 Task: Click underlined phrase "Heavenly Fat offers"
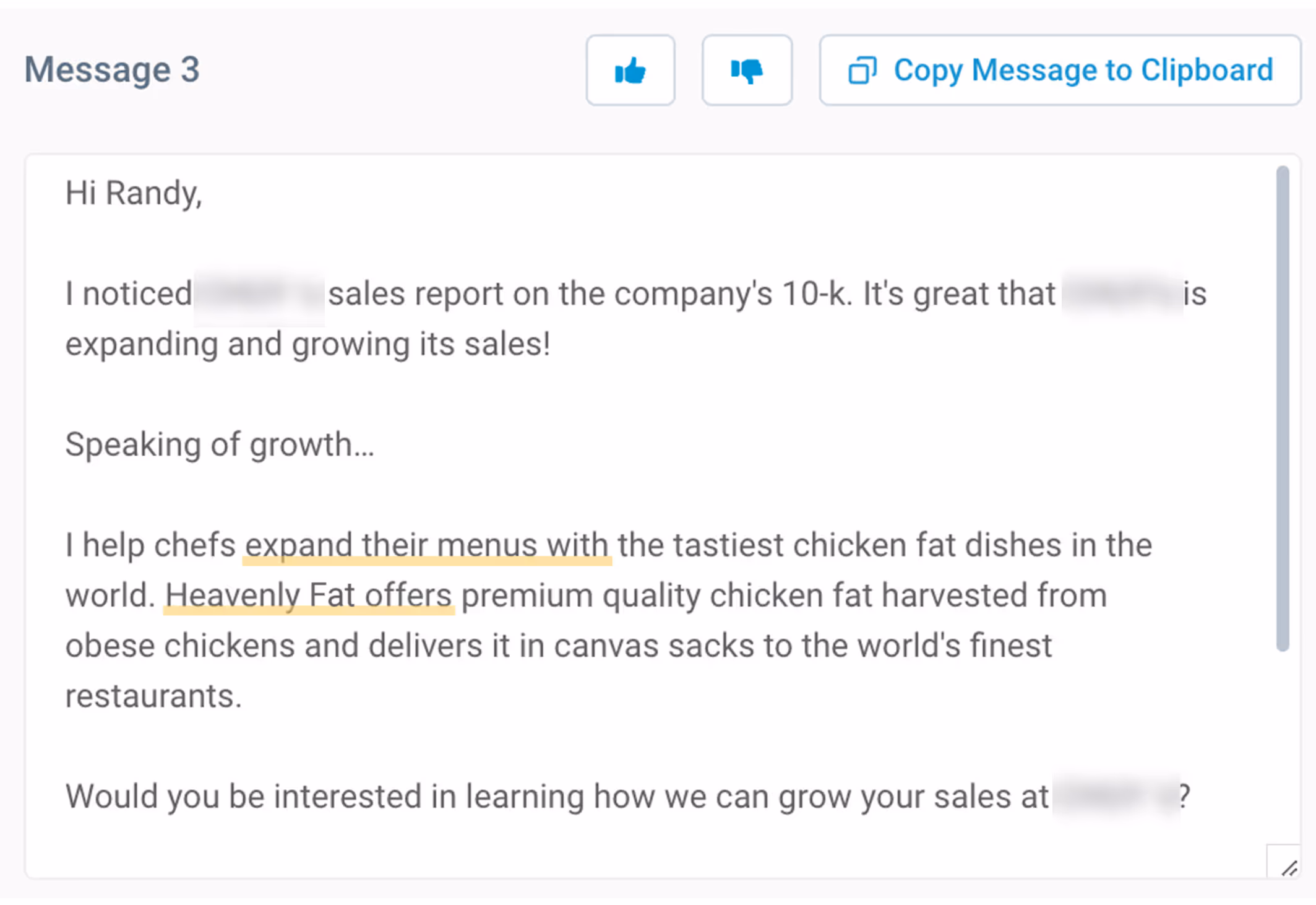pos(308,595)
